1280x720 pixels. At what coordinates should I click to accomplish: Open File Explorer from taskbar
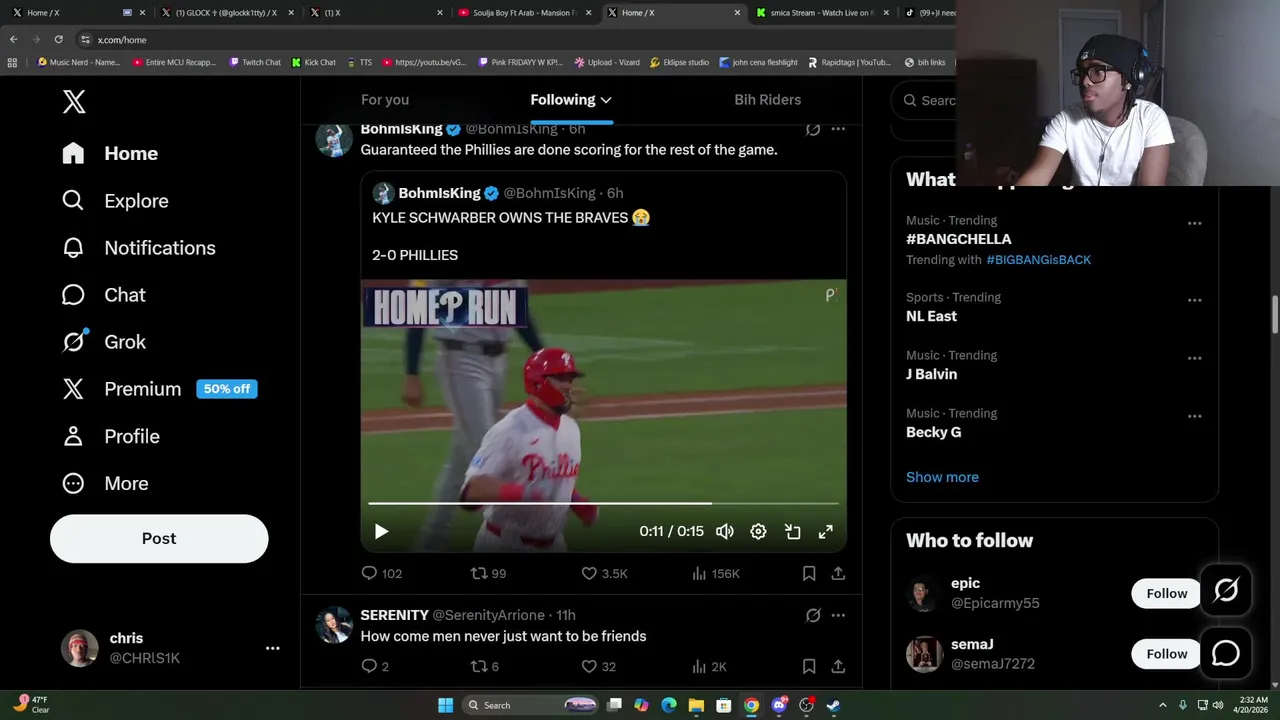[x=696, y=705]
